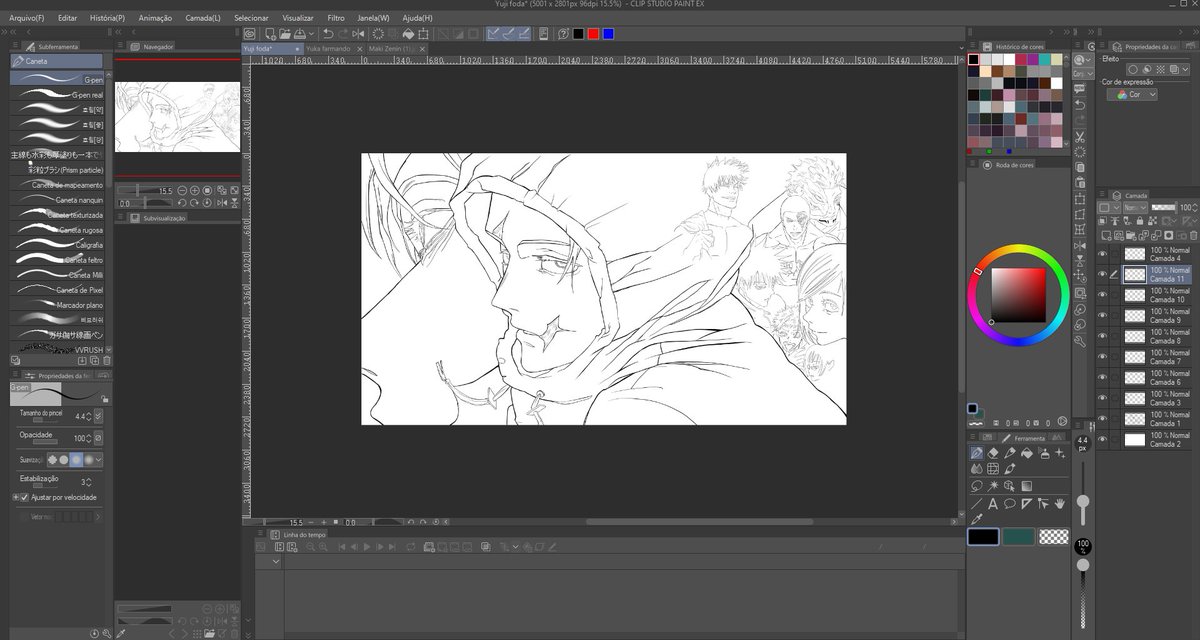1200x640 pixels.
Task: Select the Marcador plano sub tool
Action: point(58,304)
